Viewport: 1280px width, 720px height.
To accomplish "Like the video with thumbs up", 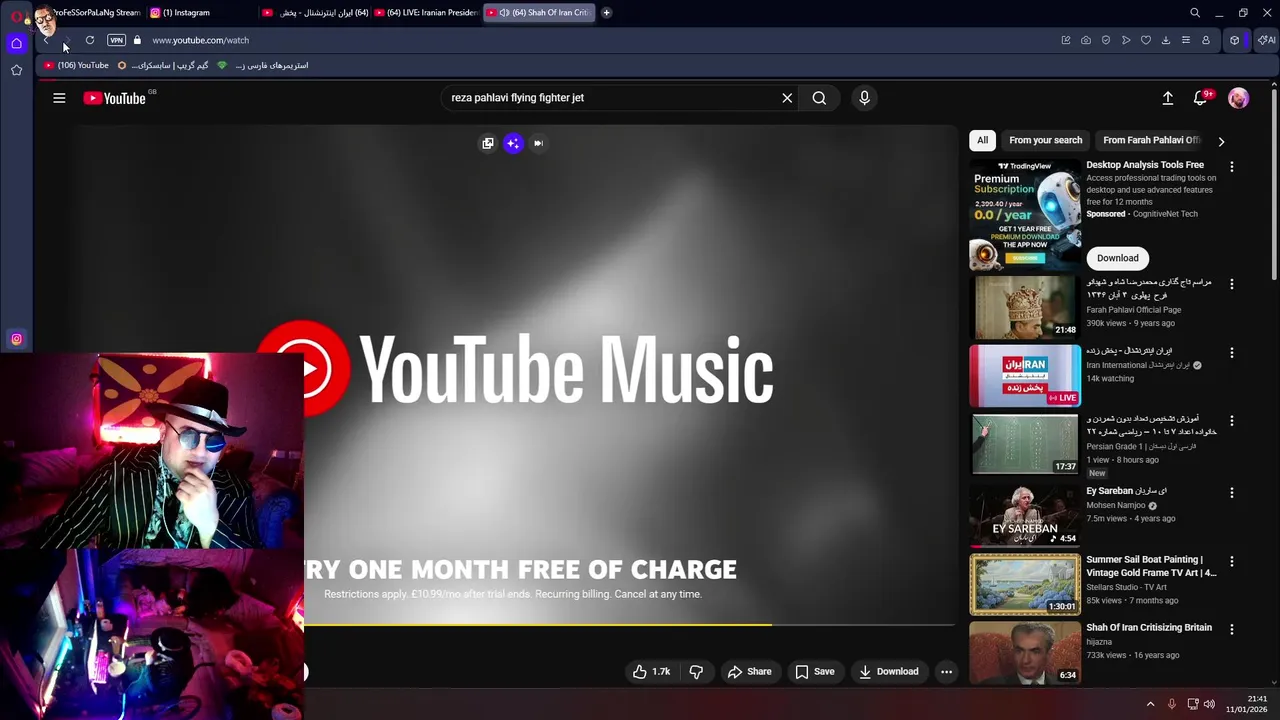I will click(651, 672).
